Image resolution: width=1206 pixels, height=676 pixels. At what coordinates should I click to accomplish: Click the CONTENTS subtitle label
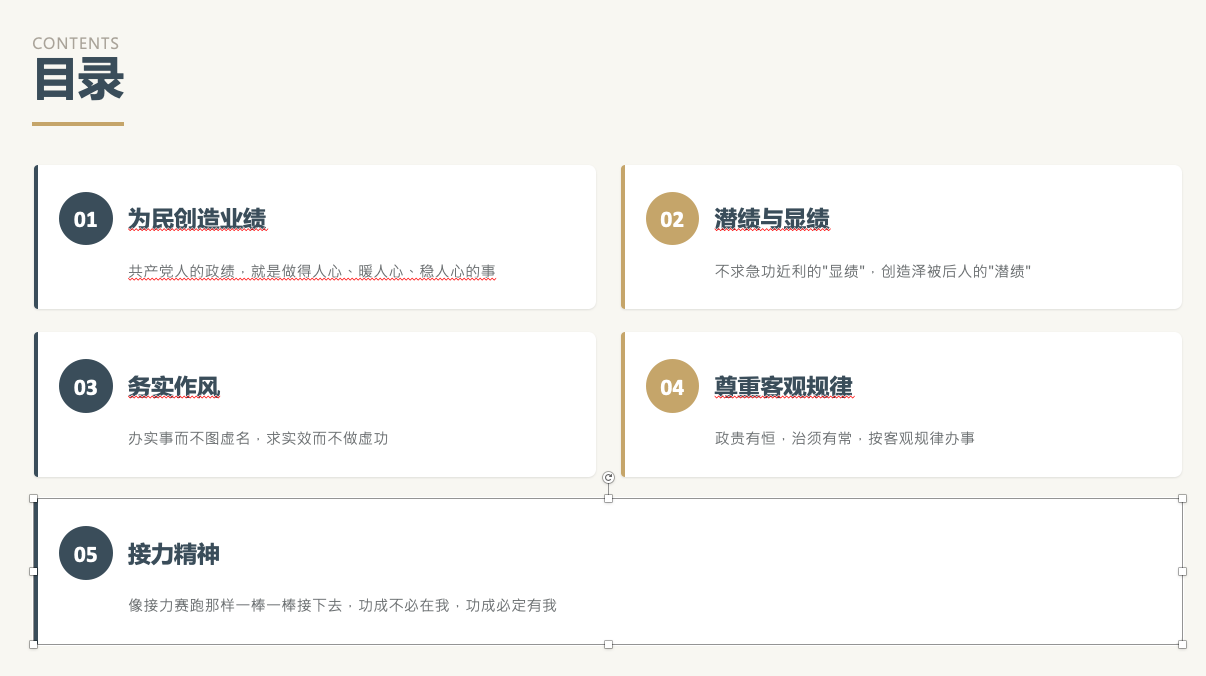[75, 44]
